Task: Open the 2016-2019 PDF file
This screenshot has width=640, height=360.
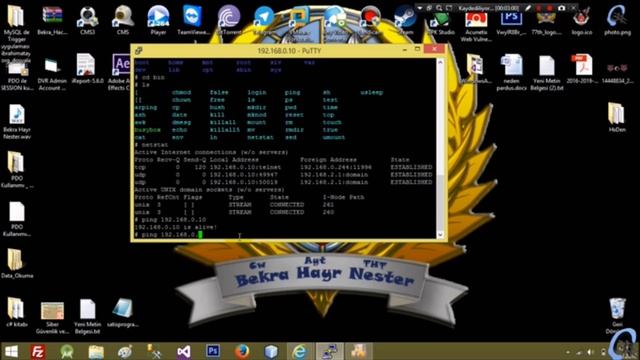Action: (x=582, y=69)
